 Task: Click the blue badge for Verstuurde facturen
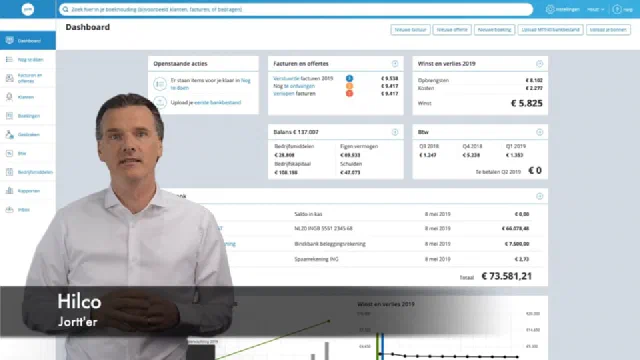(349, 78)
